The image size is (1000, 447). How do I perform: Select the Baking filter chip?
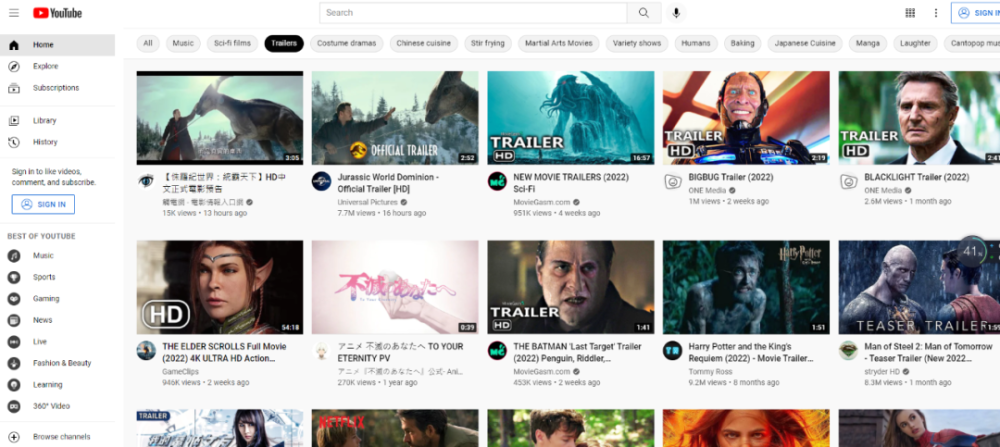coord(742,43)
